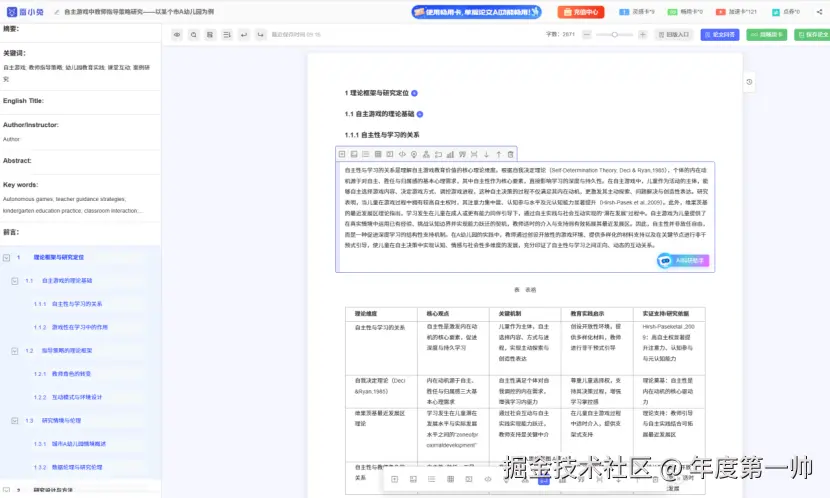
Task: Open the AI assistant button inside the paragraph block
Action: click(x=683, y=260)
